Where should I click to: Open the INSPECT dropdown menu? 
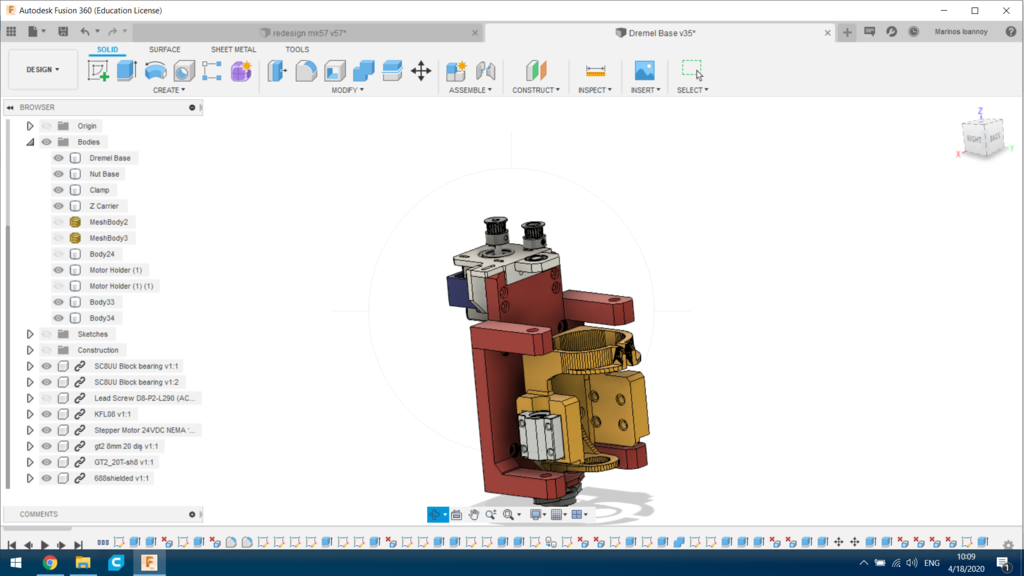[595, 89]
